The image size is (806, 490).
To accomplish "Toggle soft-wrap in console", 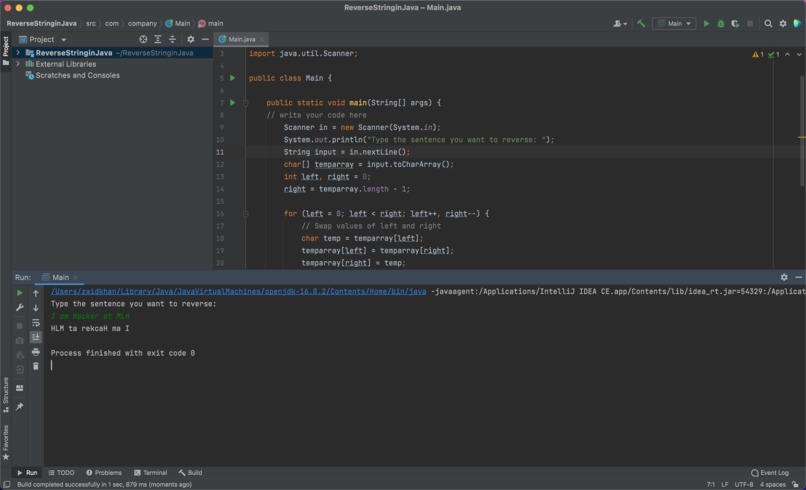I will (35, 322).
